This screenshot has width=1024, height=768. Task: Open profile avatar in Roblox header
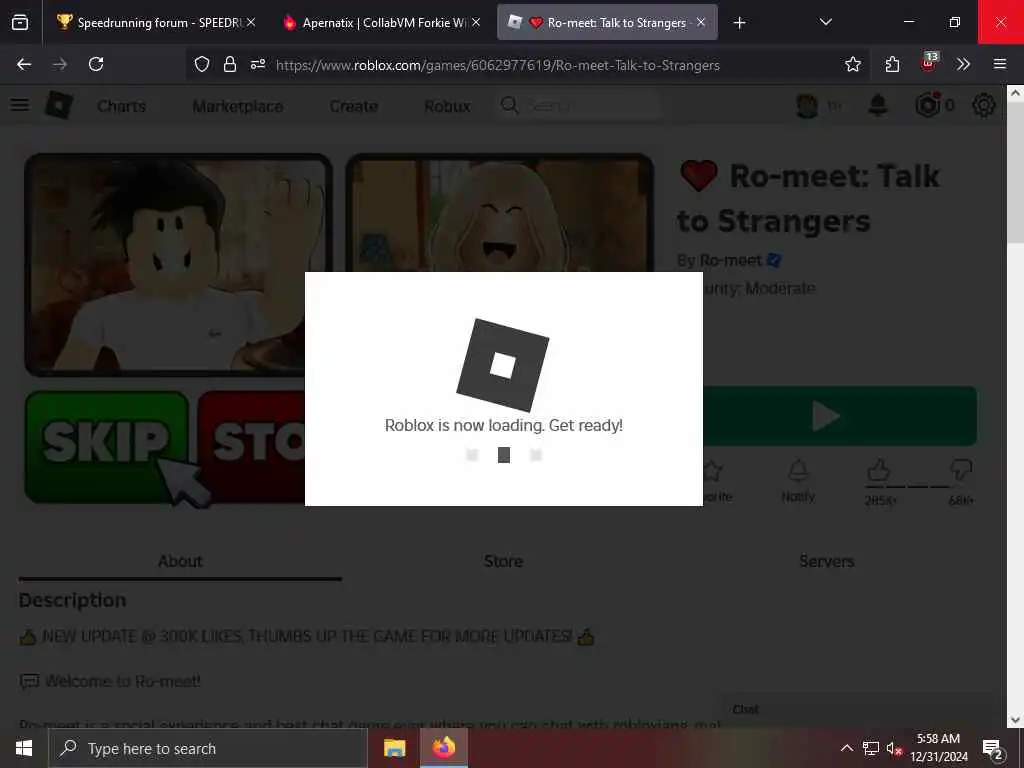click(808, 105)
